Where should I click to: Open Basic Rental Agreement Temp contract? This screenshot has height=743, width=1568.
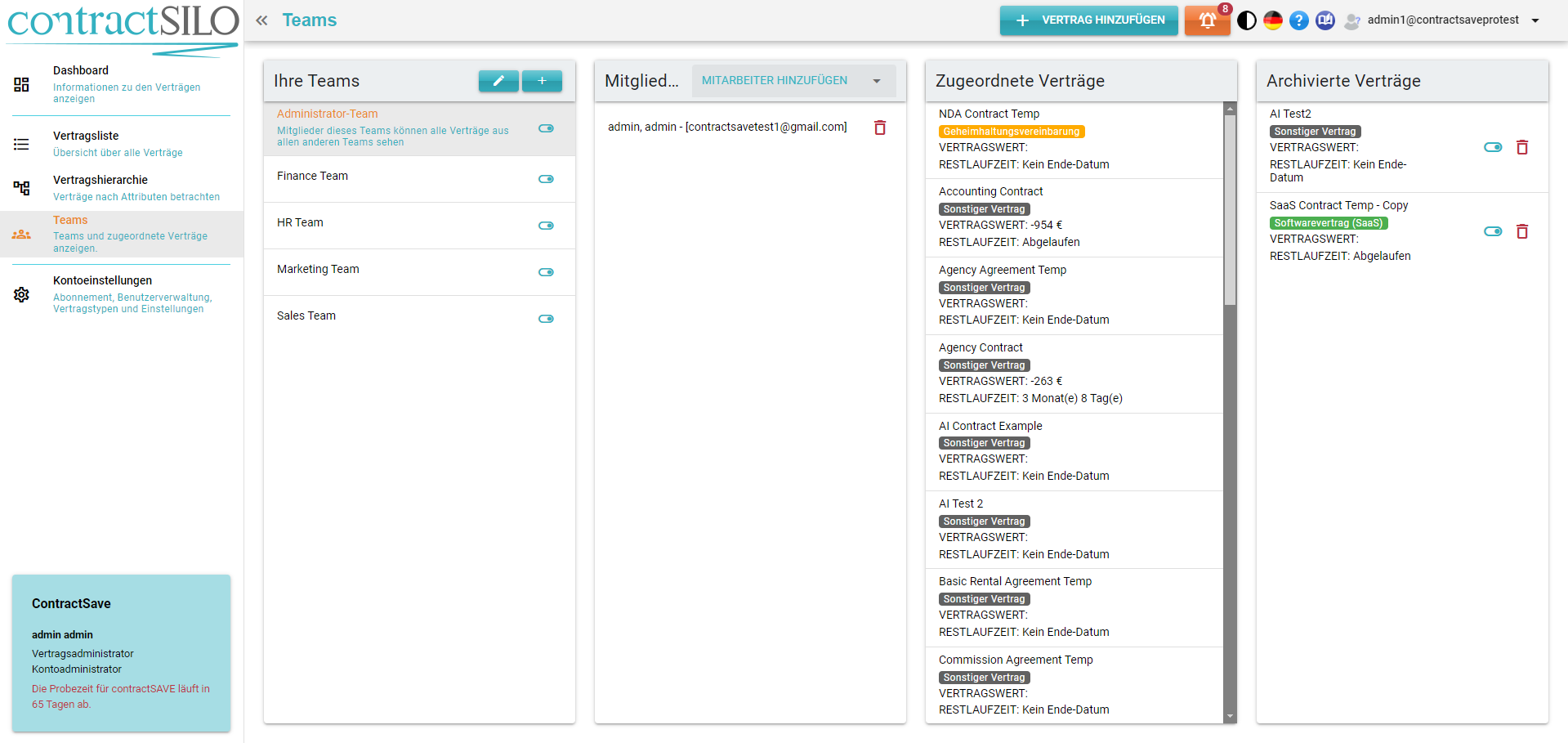(1074, 607)
